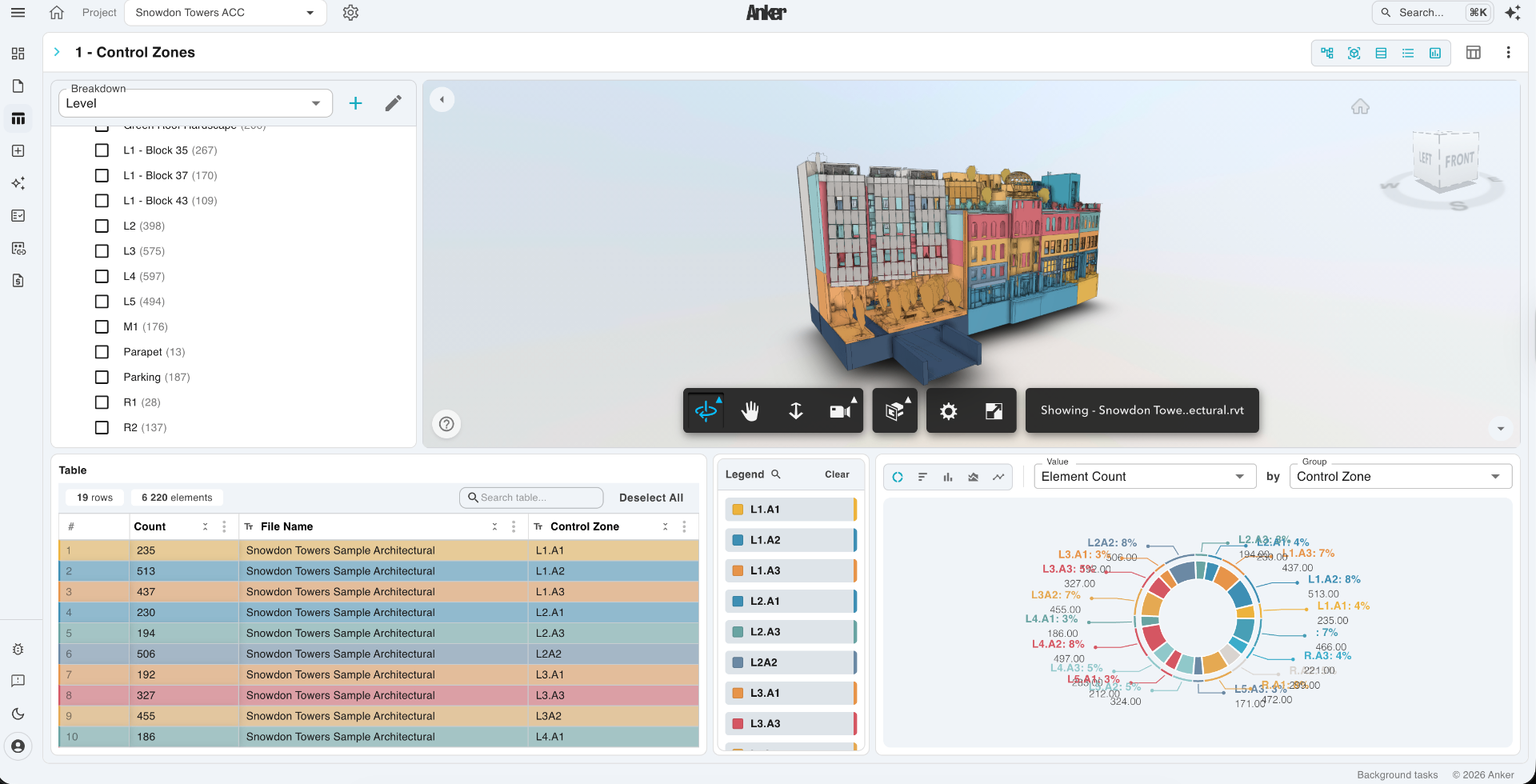Check the R2 (137) checkbox
Viewport: 1536px width, 784px height.
click(x=102, y=427)
